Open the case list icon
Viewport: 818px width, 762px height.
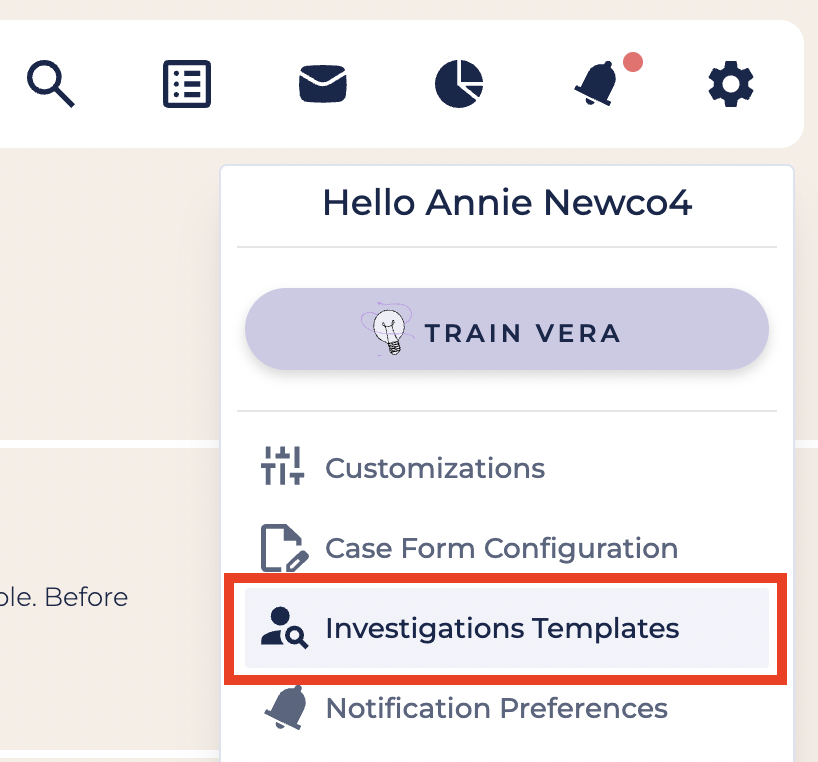pos(187,84)
